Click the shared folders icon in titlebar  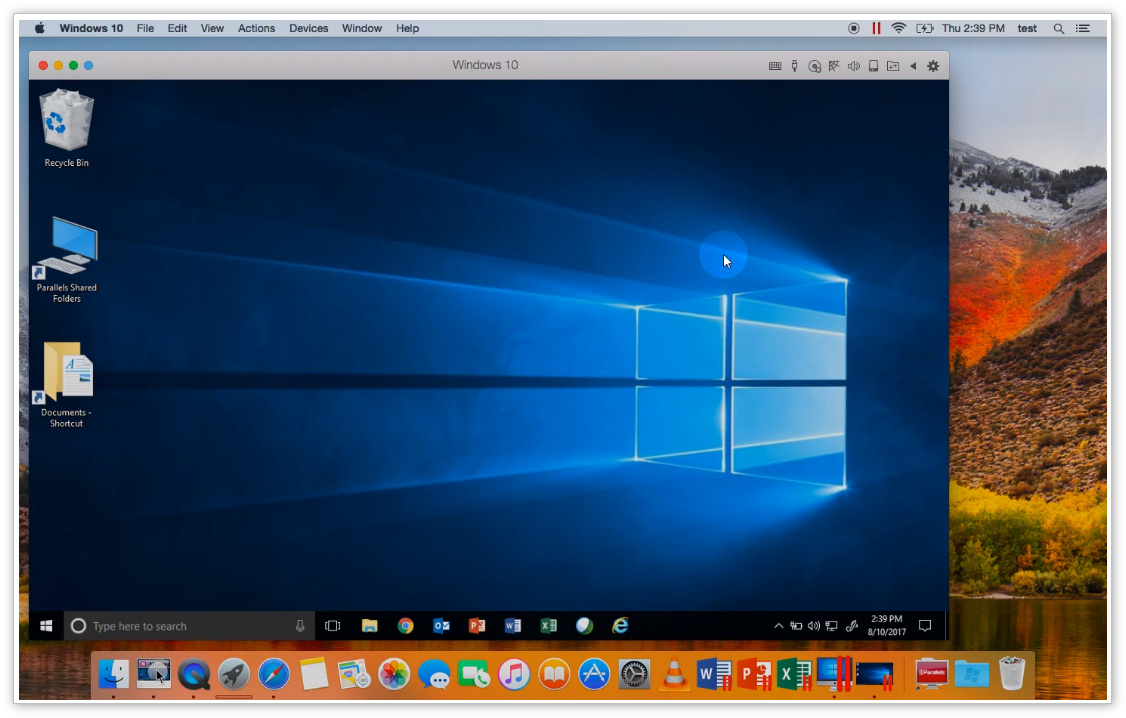click(892, 66)
